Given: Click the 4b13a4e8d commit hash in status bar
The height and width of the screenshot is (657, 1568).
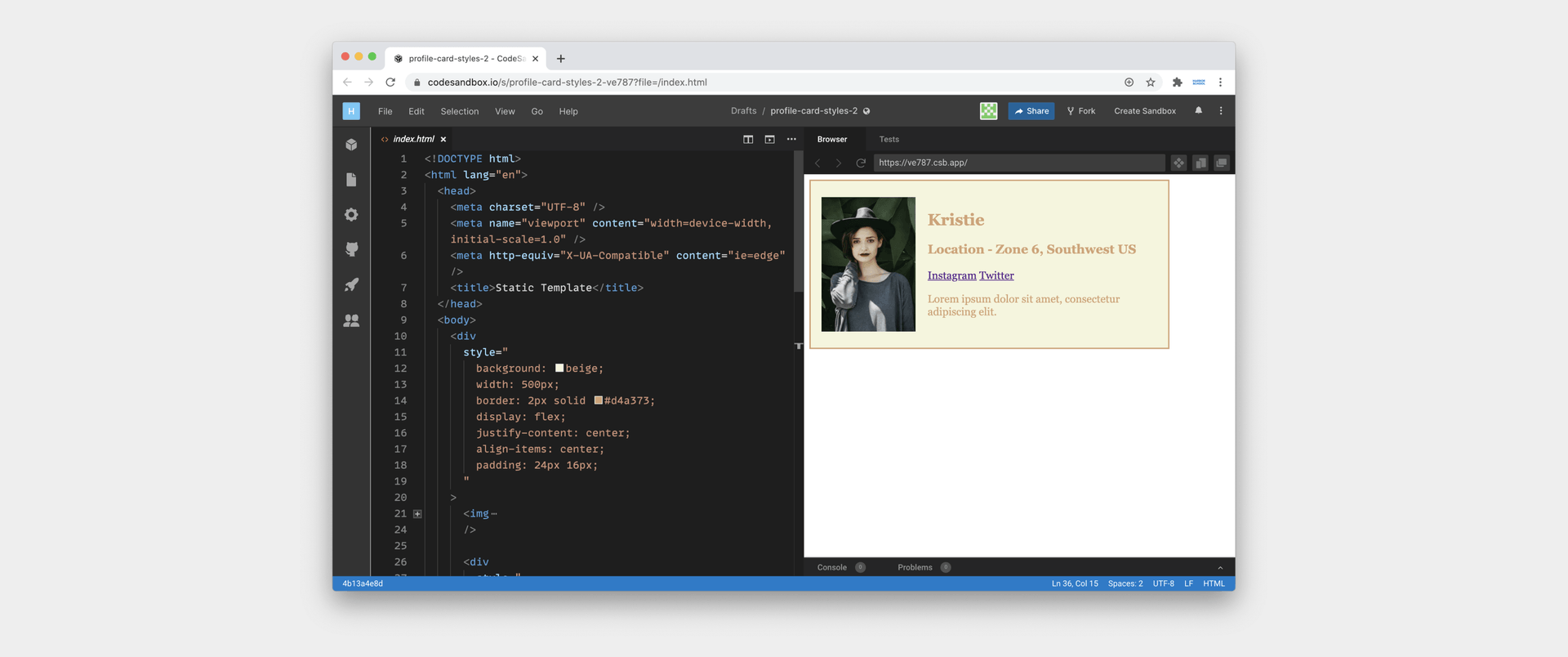Looking at the screenshot, I should pyautogui.click(x=363, y=583).
